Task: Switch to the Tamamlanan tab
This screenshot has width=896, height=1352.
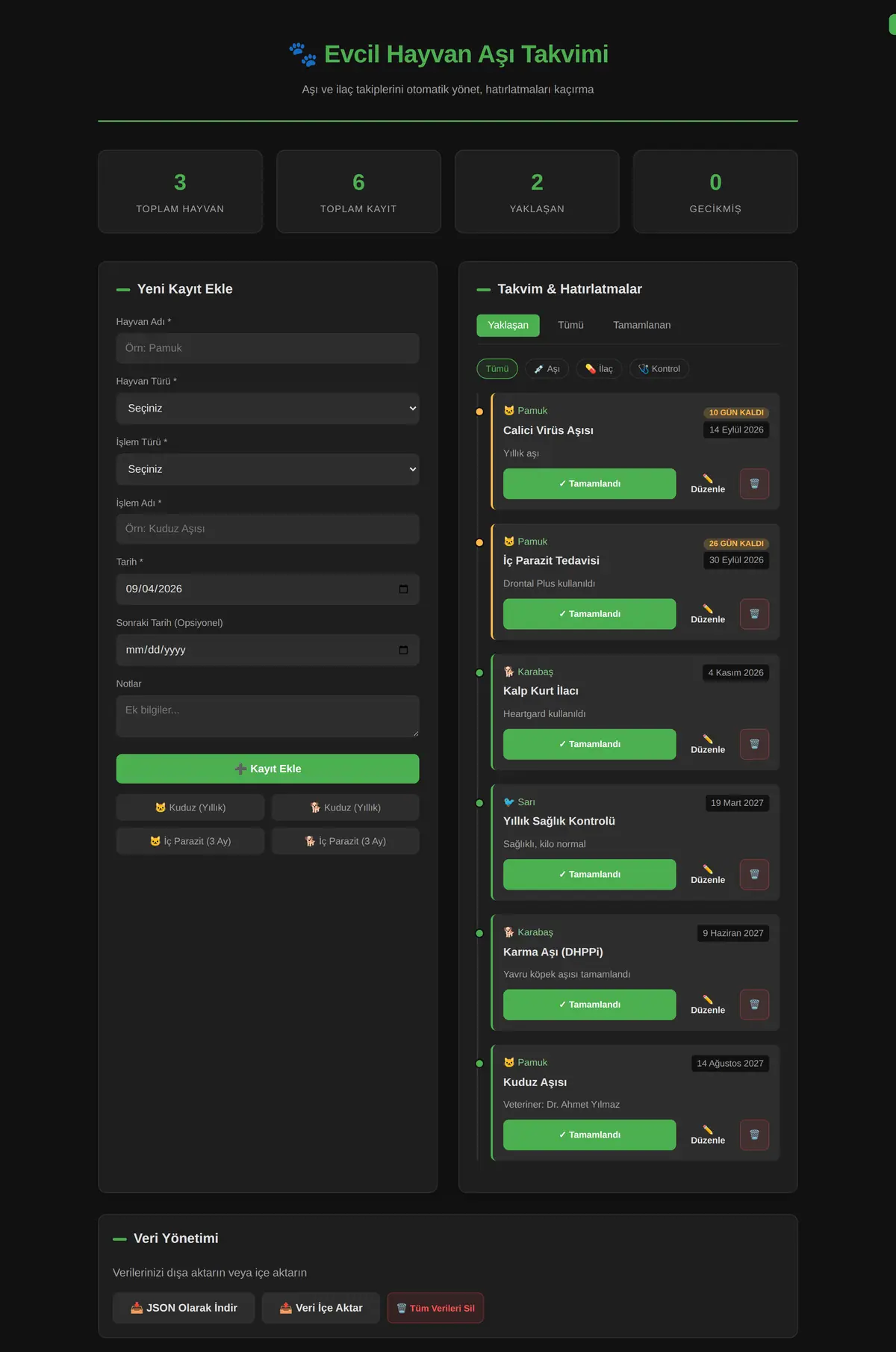Action: click(642, 325)
